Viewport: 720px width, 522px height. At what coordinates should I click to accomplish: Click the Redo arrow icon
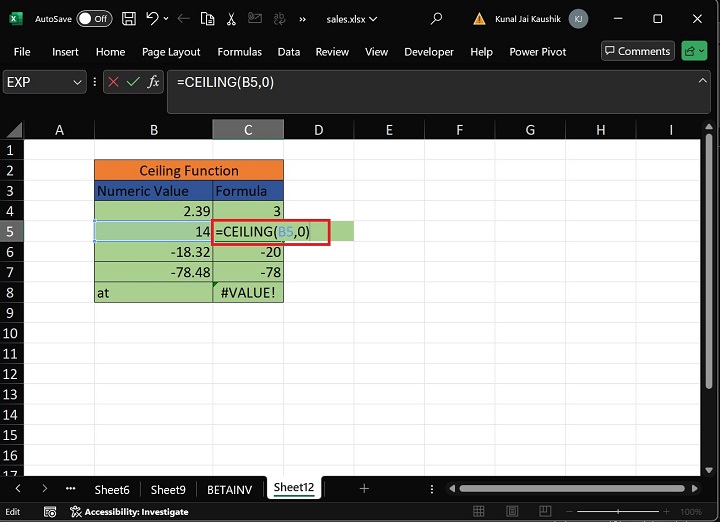pos(184,19)
